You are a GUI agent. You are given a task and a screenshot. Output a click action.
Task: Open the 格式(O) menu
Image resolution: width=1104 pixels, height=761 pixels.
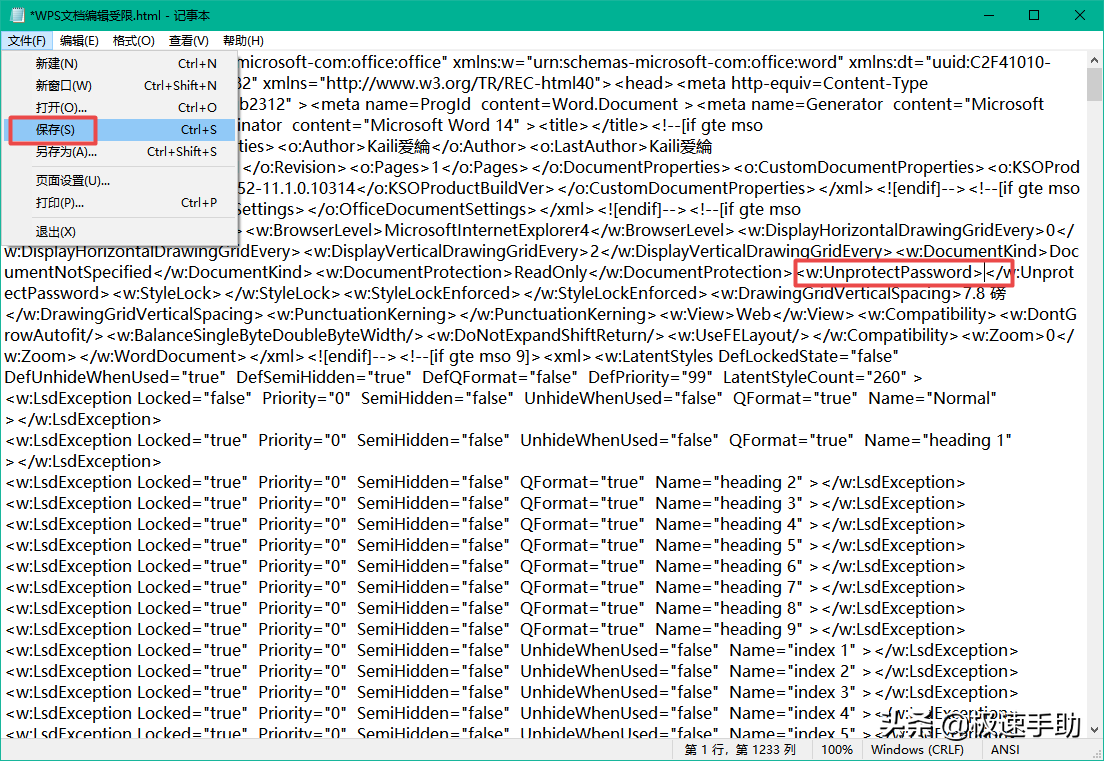coord(134,41)
